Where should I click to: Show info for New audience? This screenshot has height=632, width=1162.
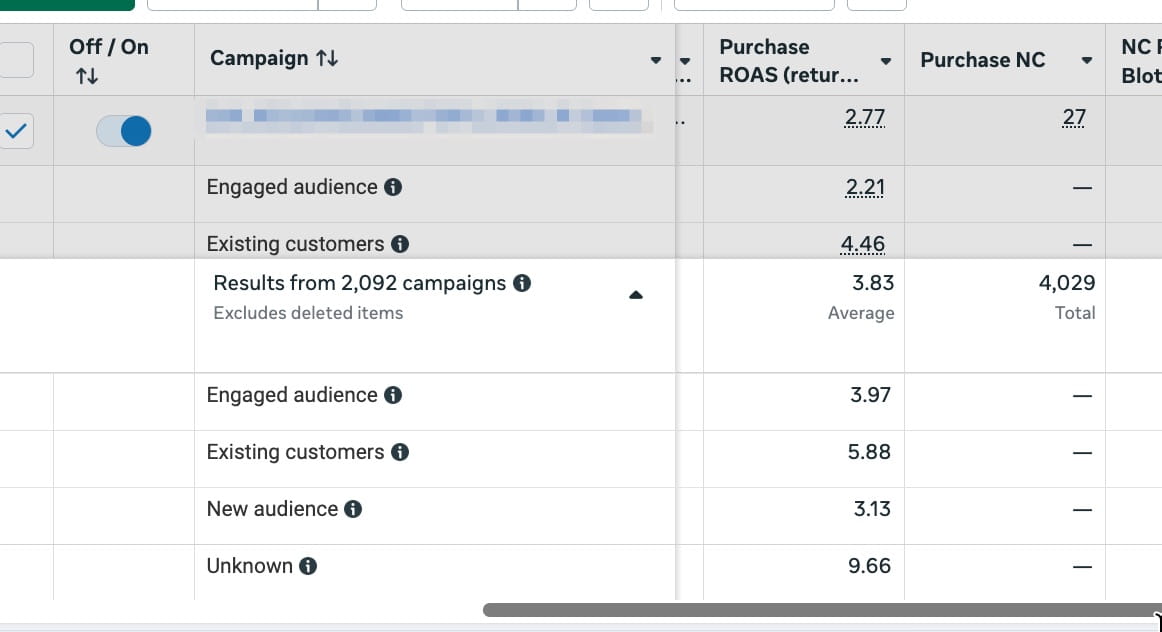tap(353, 509)
